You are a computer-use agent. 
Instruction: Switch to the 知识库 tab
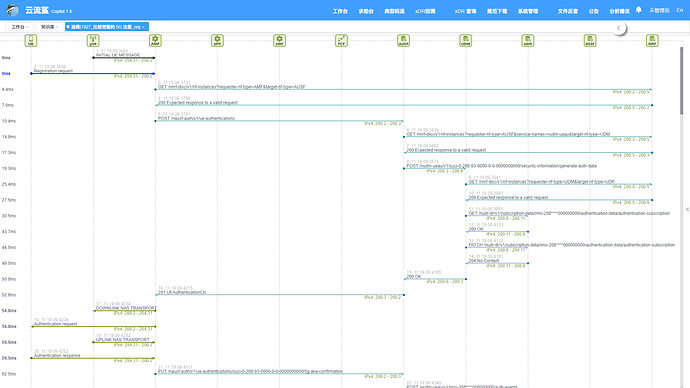(x=49, y=27)
